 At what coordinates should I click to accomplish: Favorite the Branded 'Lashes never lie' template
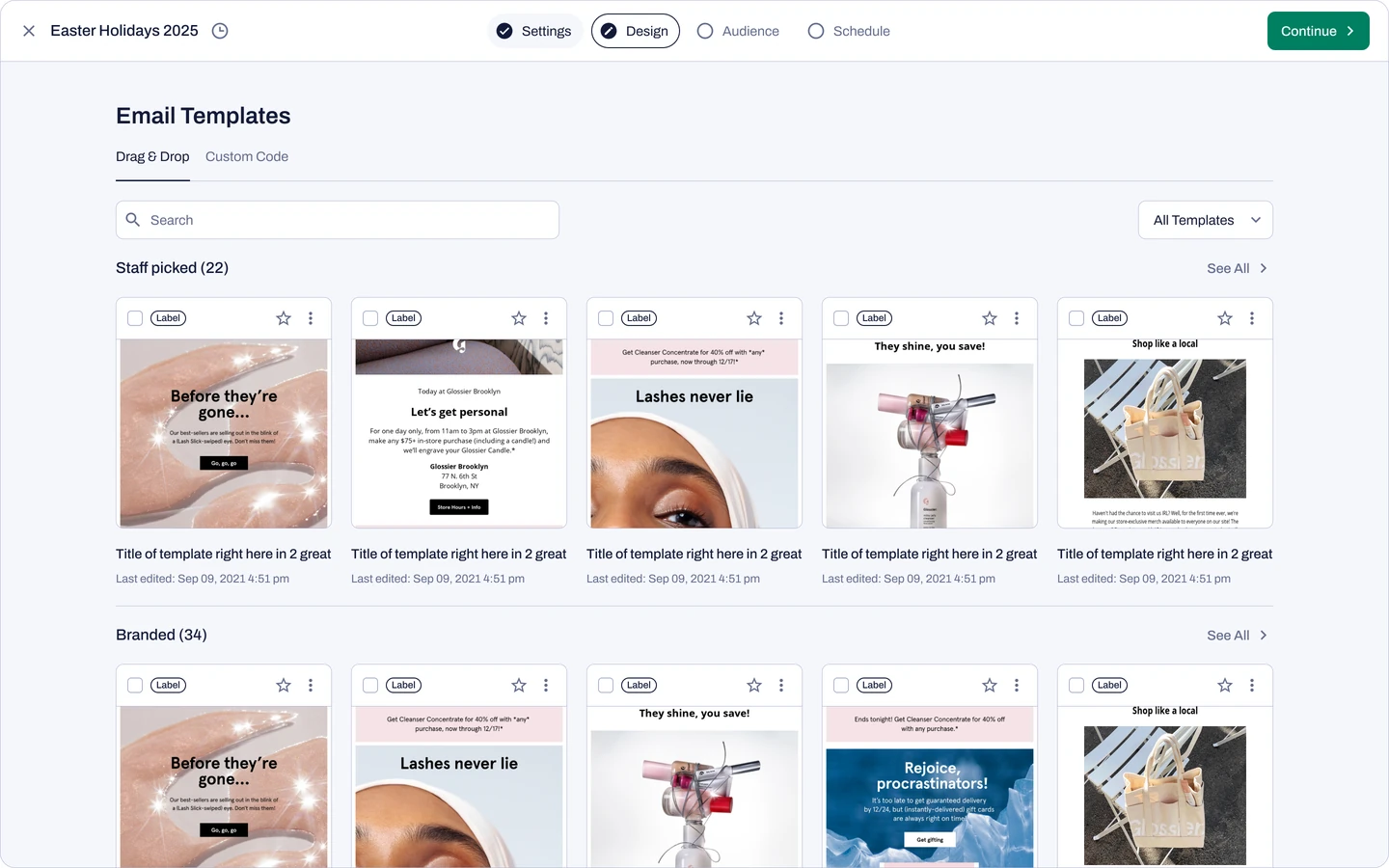(x=519, y=686)
